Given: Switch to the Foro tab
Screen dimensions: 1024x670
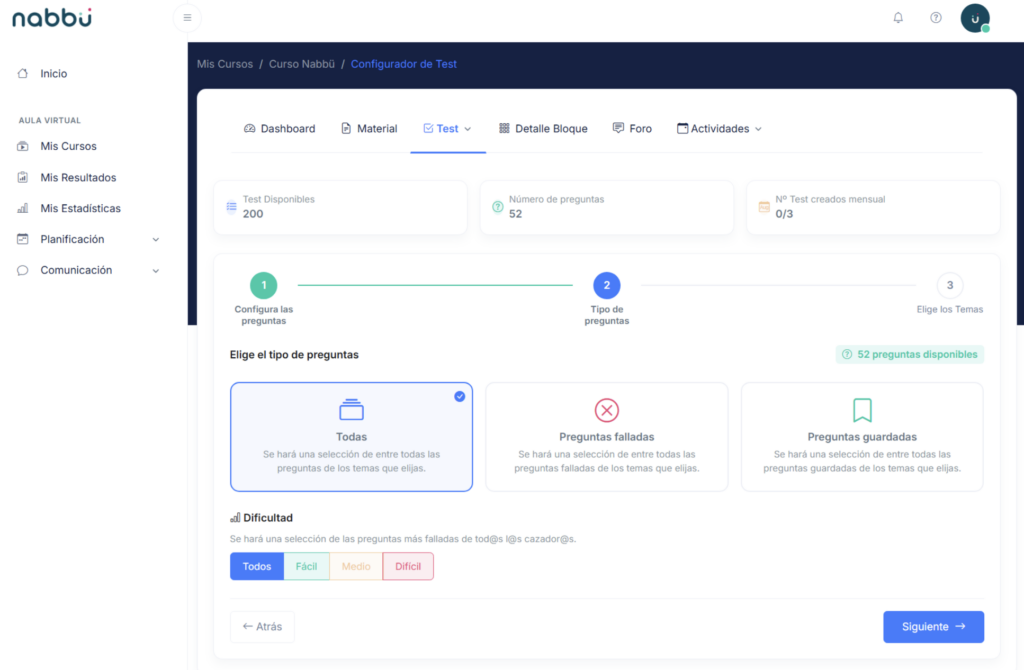Looking at the screenshot, I should click(632, 129).
